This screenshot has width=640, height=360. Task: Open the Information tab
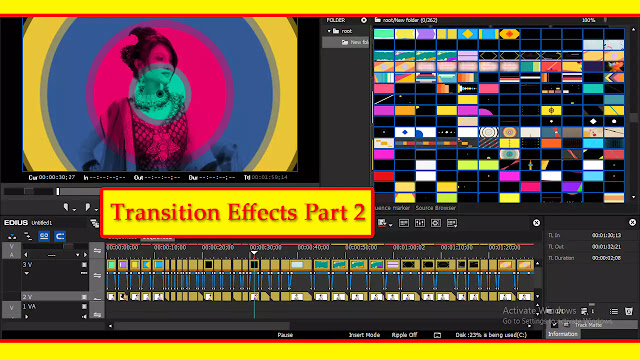click(x=562, y=334)
